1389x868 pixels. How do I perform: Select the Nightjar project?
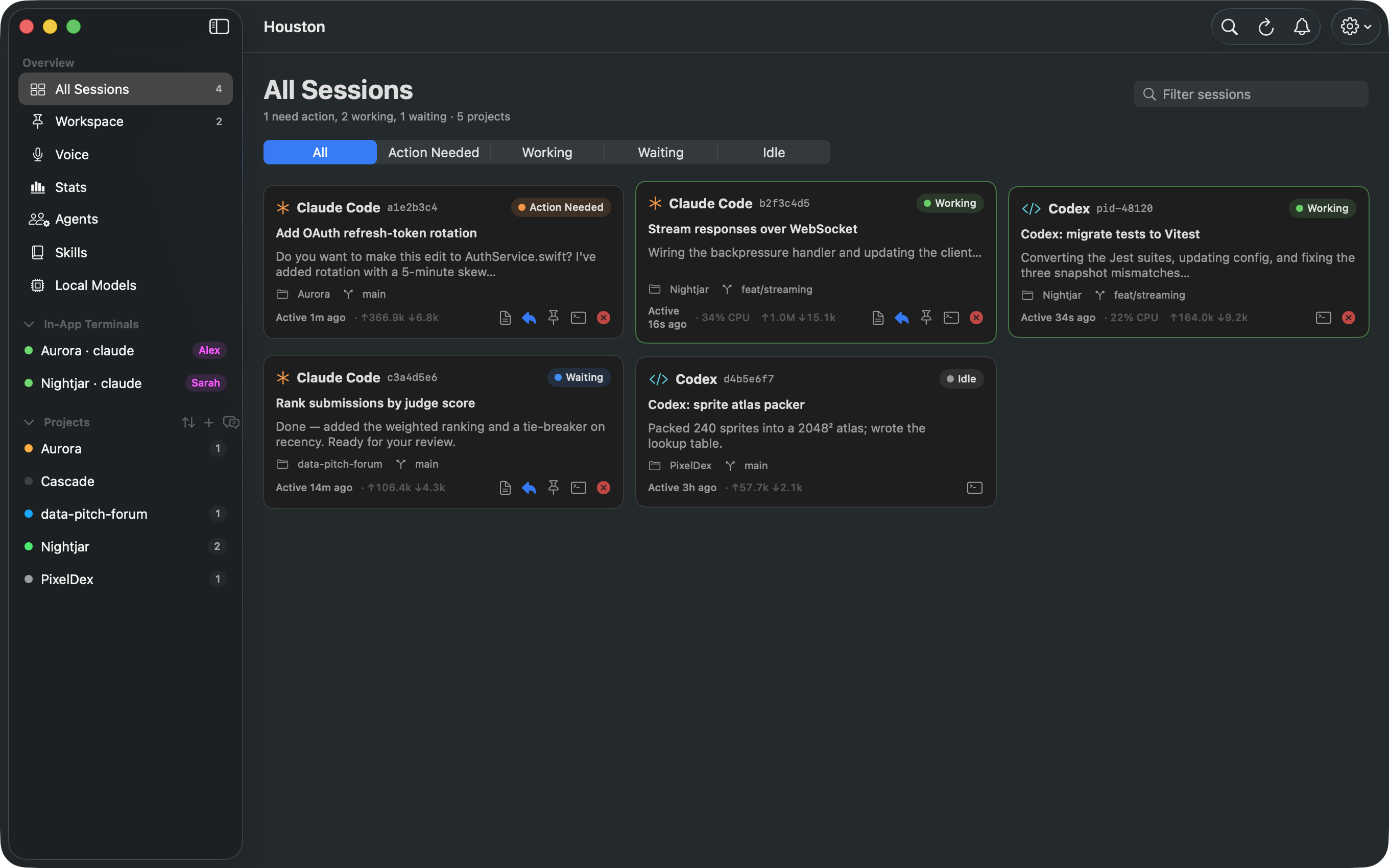point(125,547)
